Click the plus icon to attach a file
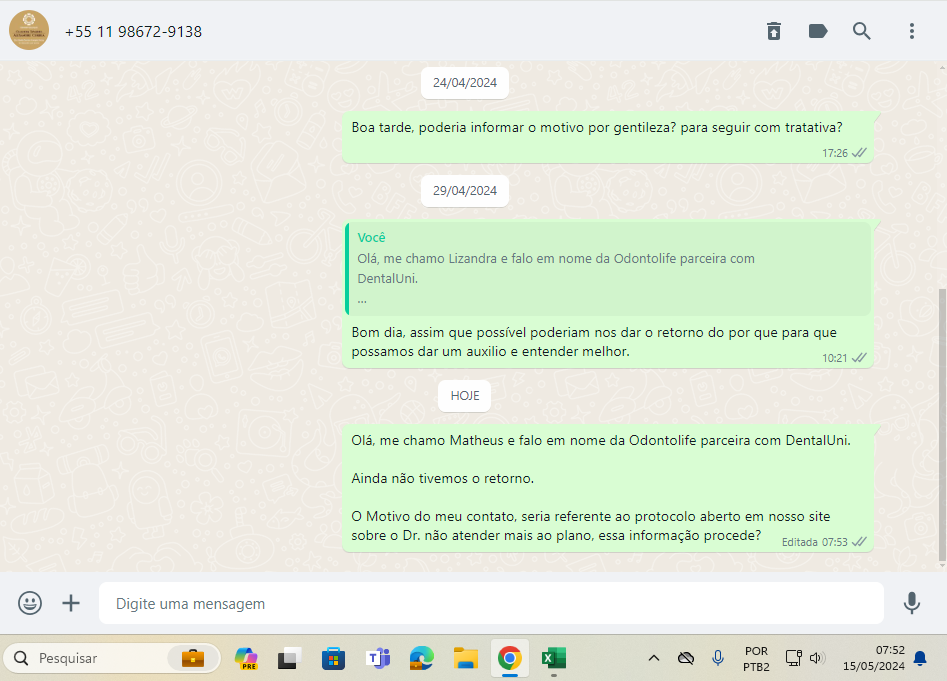Viewport: 947px width, 681px height. coord(71,603)
